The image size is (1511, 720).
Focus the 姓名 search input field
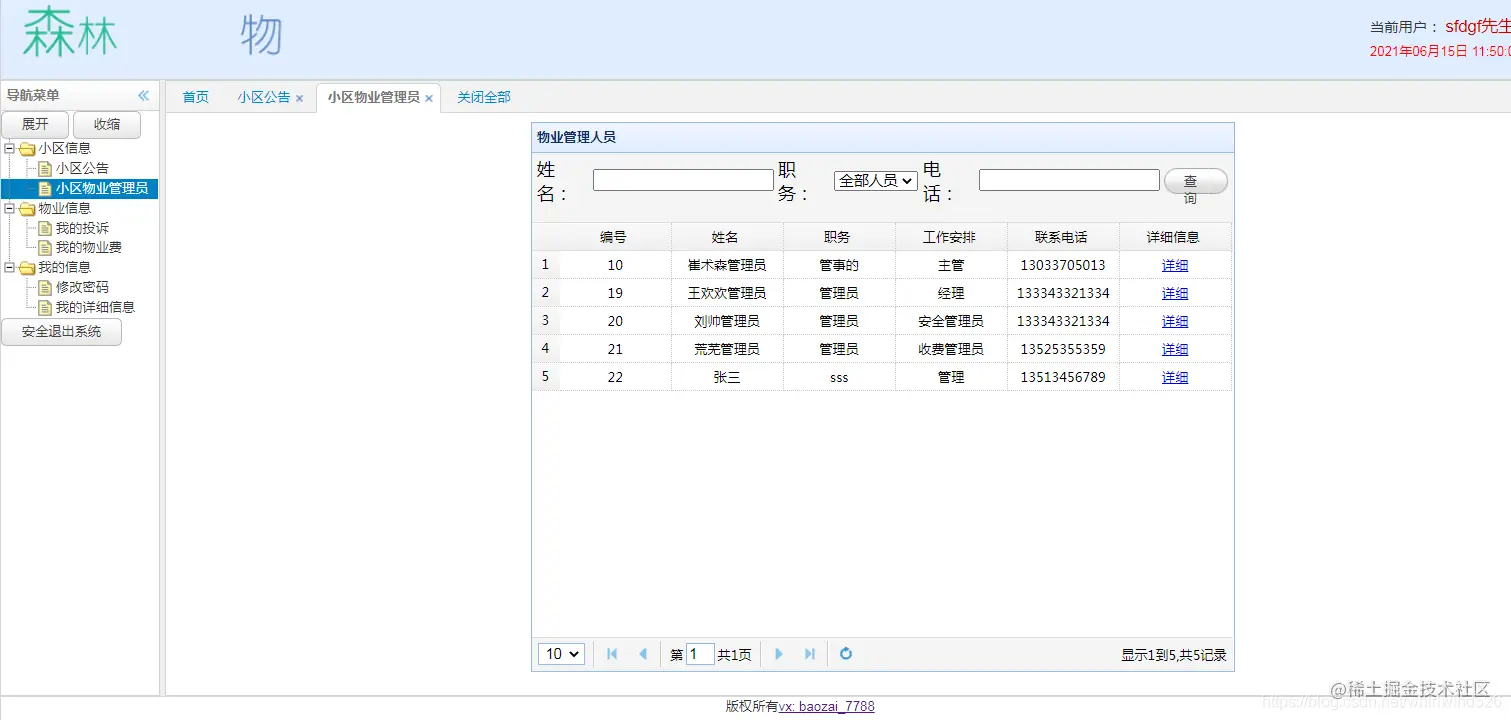click(683, 180)
